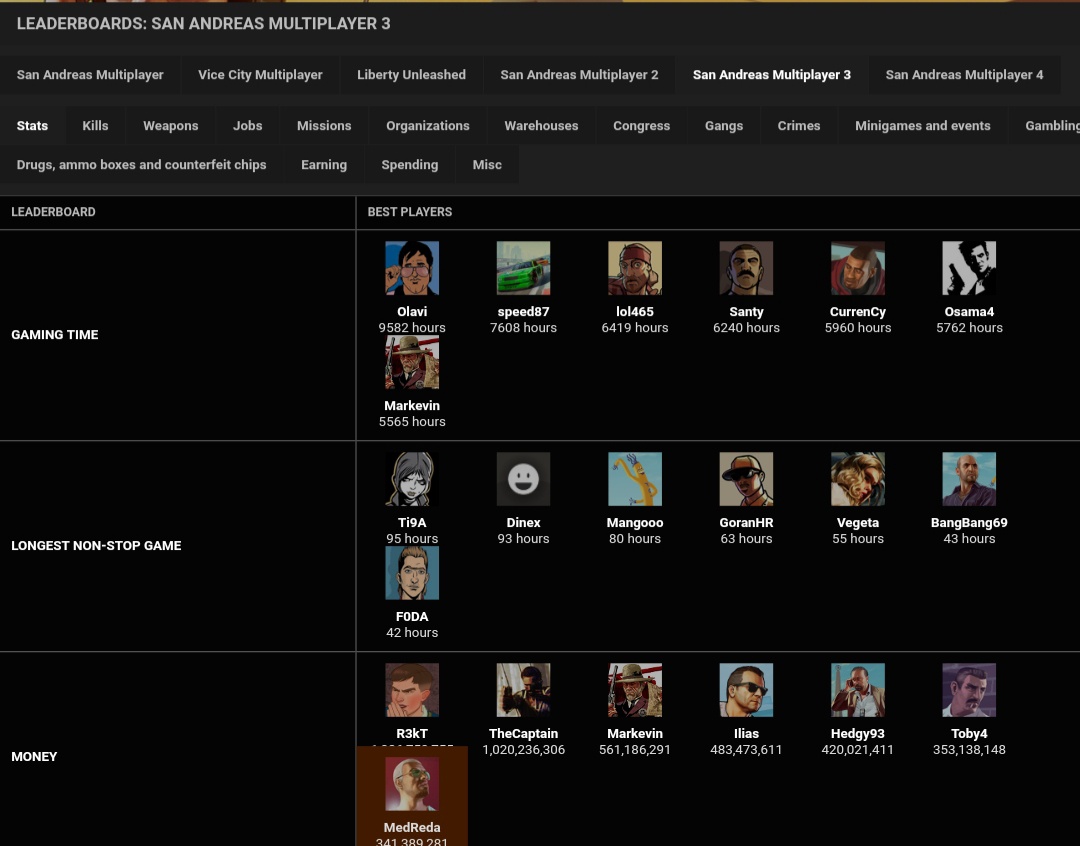Image resolution: width=1080 pixels, height=846 pixels.
Task: Open speed87's race car avatar
Action: click(x=523, y=268)
